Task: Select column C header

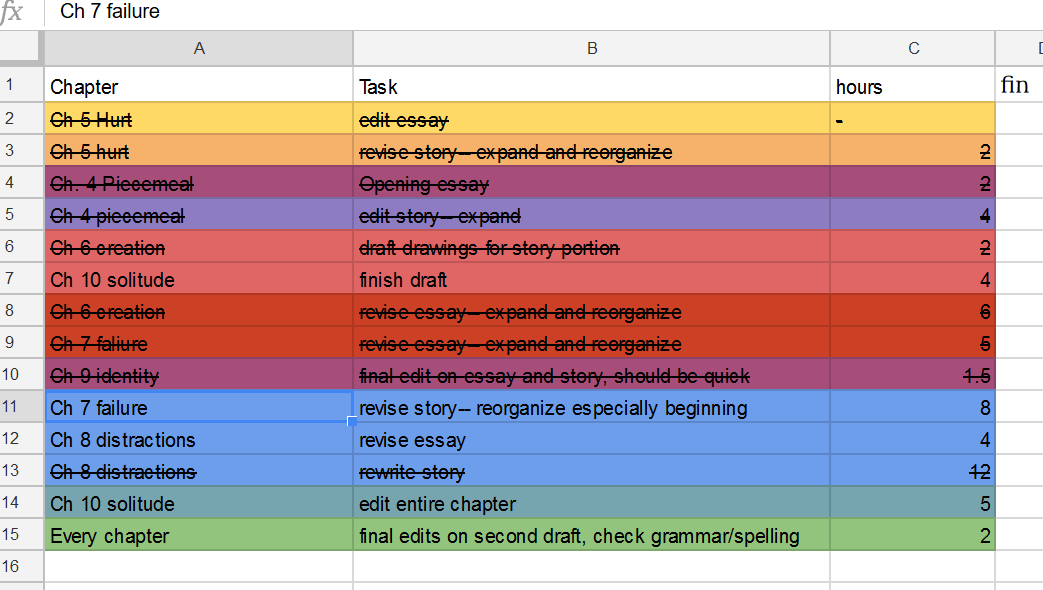Action: tap(912, 48)
